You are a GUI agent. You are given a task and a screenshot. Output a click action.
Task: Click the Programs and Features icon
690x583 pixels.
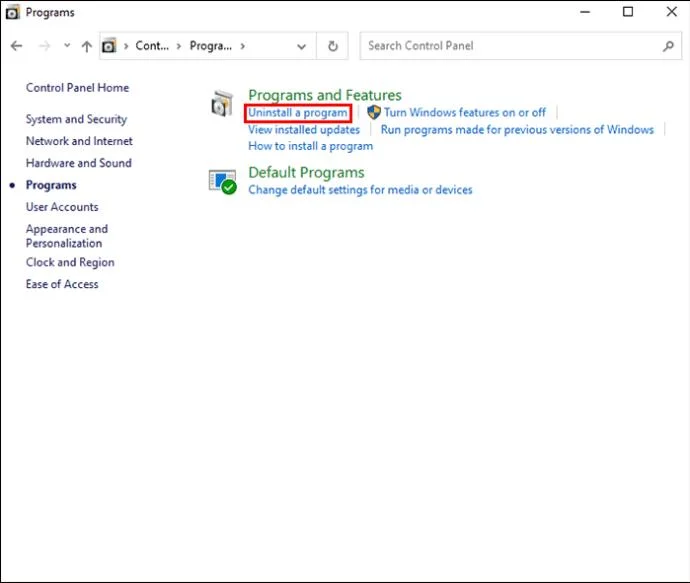(222, 104)
